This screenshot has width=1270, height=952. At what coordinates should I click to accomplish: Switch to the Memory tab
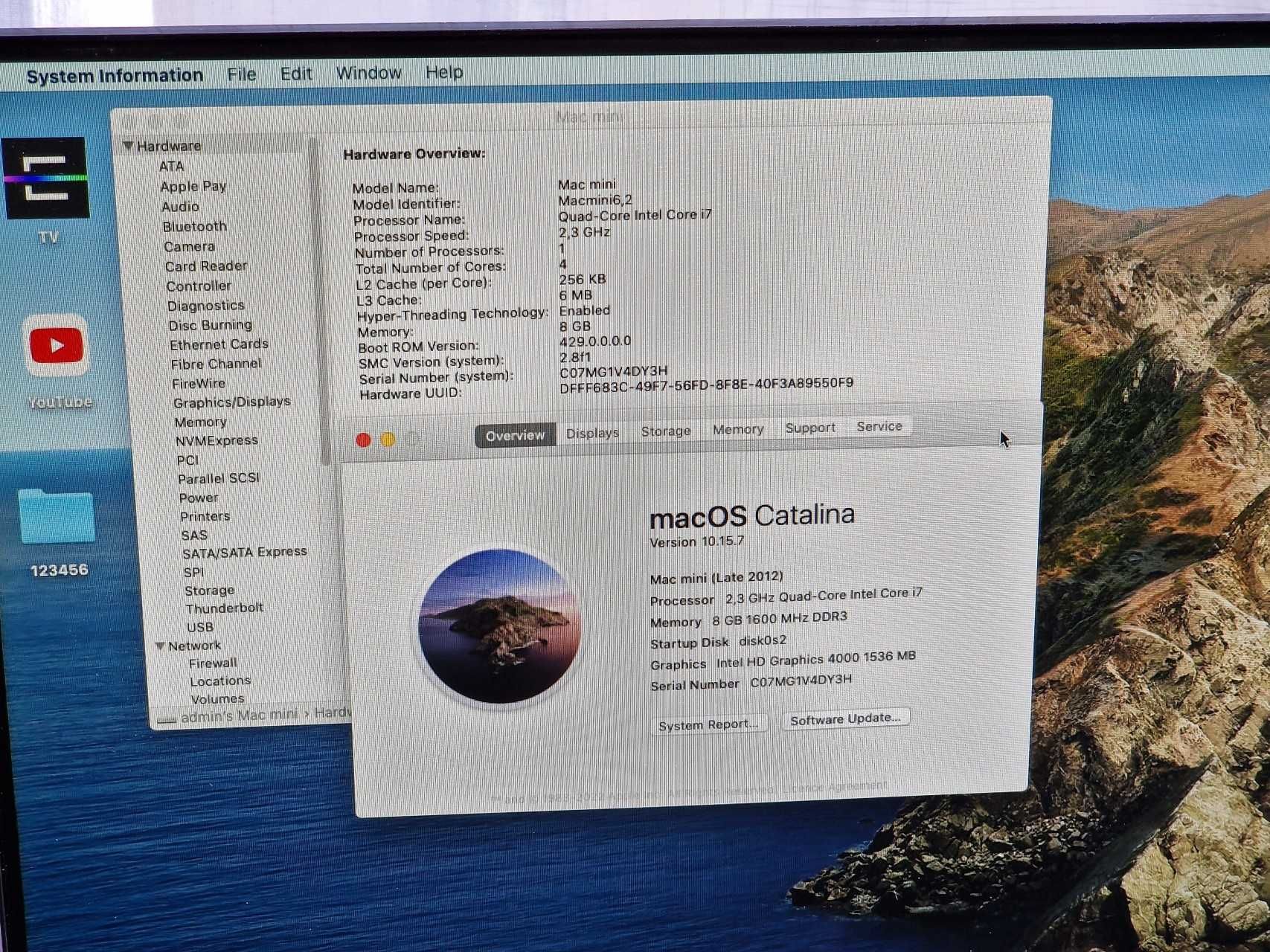[x=738, y=429]
